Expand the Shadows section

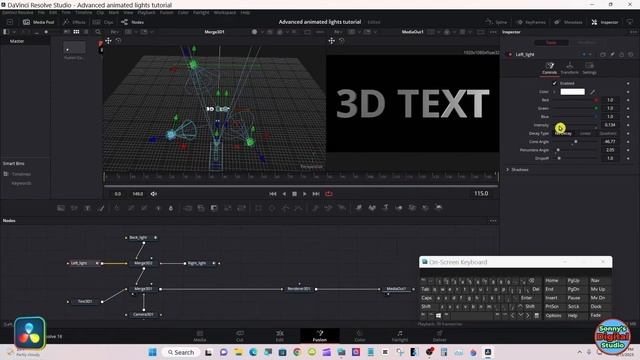click(508, 169)
